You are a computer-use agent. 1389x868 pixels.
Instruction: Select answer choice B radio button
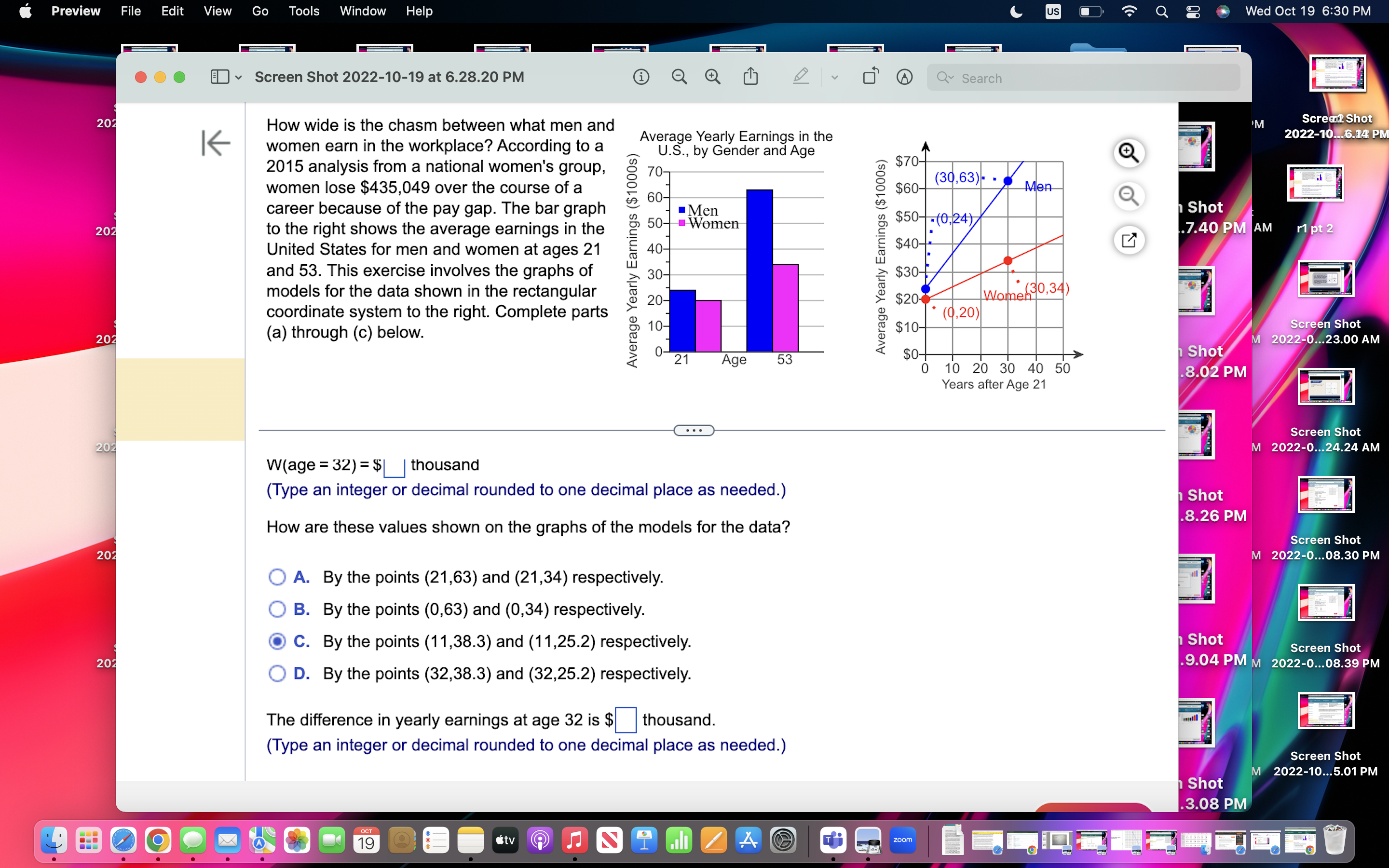[277, 609]
